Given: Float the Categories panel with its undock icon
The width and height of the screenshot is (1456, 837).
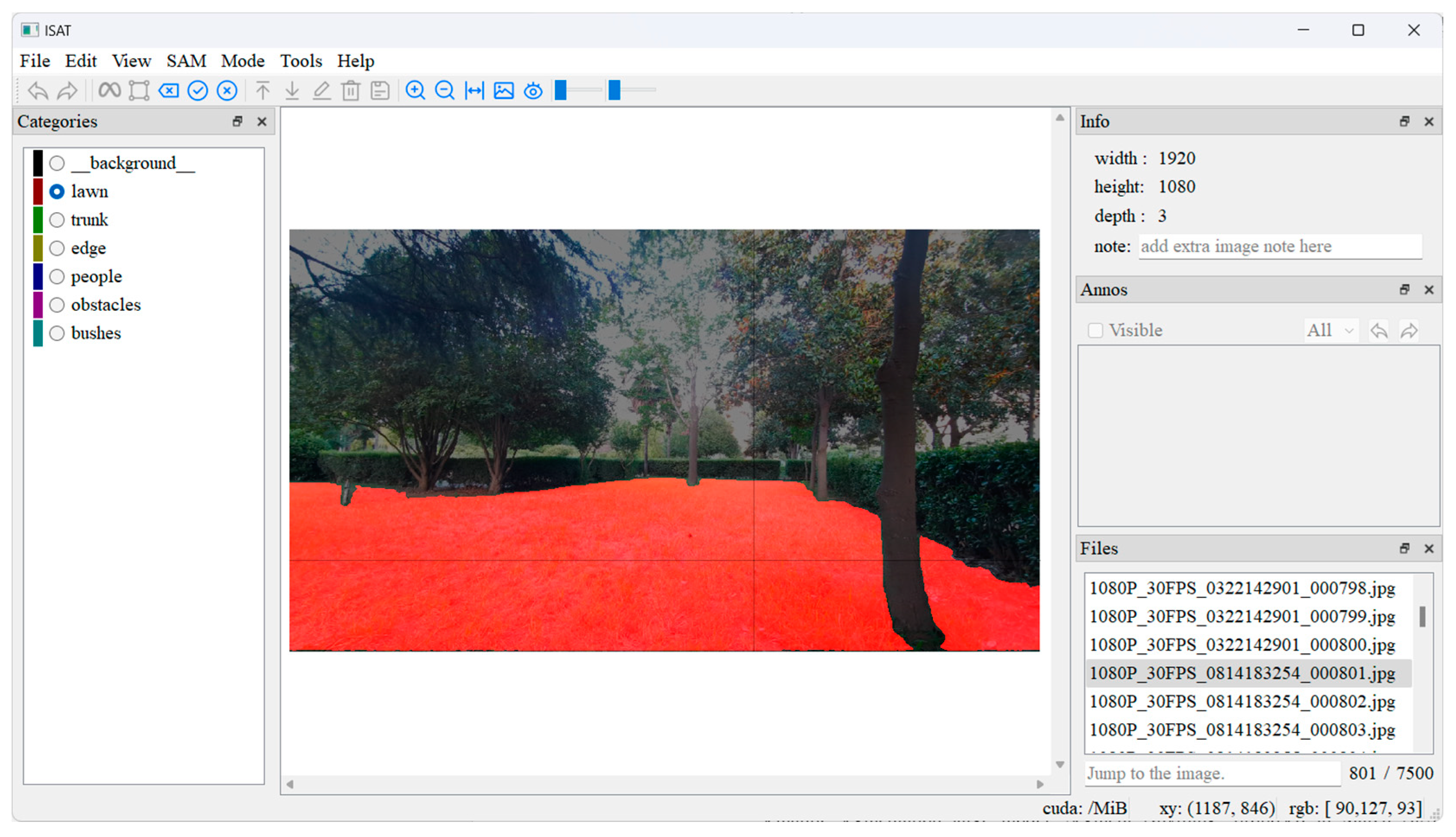Looking at the screenshot, I should tap(237, 121).
